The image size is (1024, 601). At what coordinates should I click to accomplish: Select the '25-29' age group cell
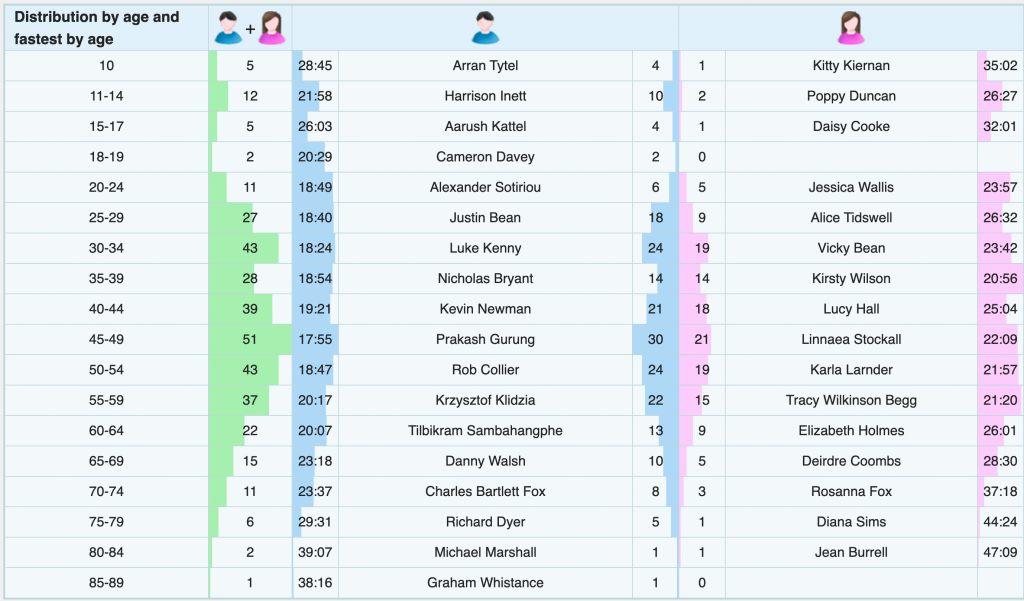[106, 218]
